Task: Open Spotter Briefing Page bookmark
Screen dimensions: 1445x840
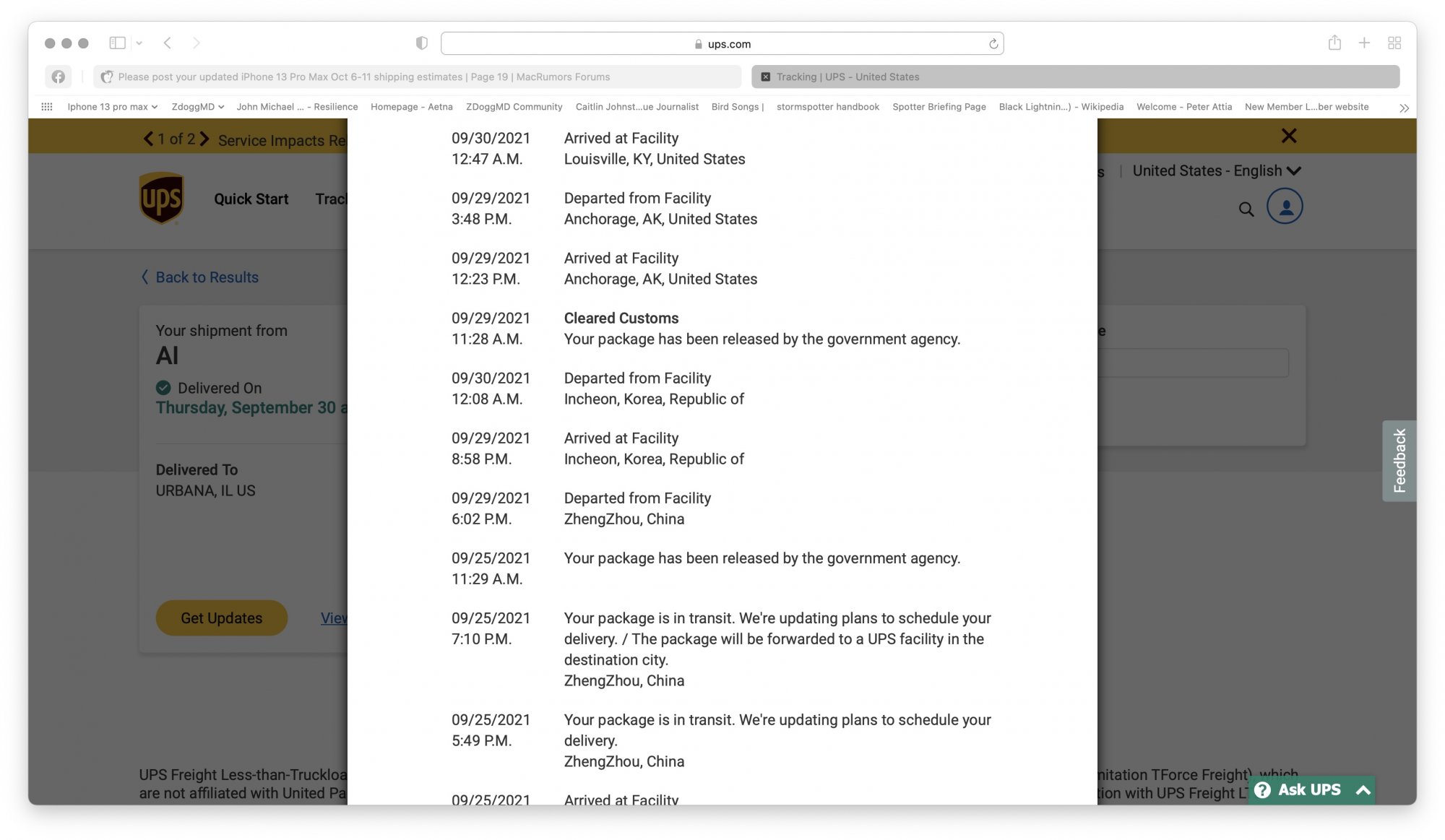Action: click(x=939, y=107)
